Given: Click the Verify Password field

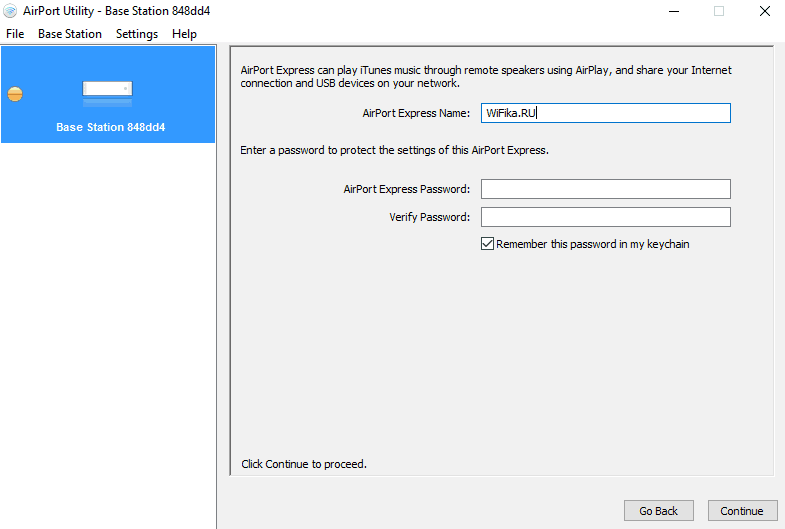Looking at the screenshot, I should point(606,217).
